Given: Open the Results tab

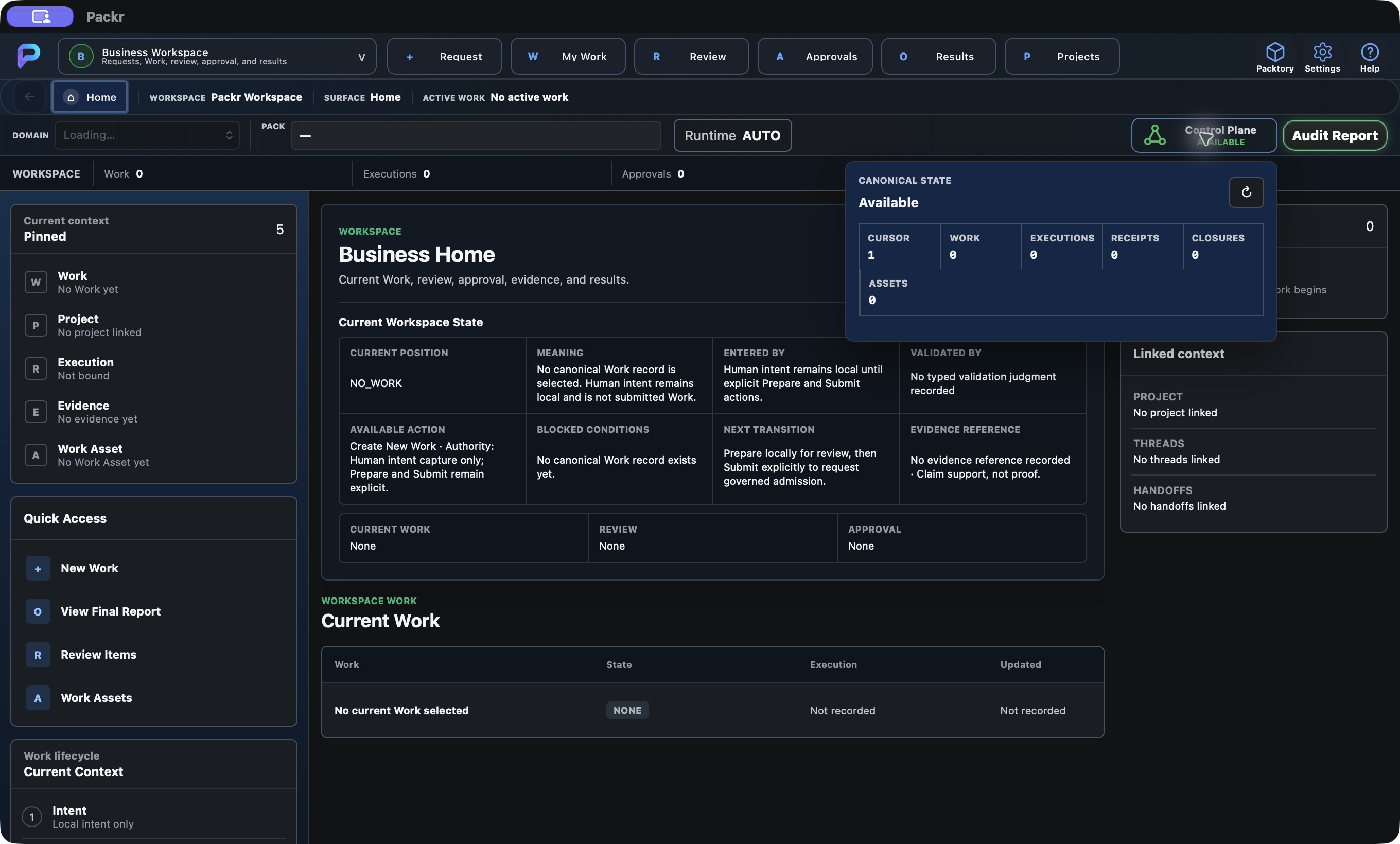Looking at the screenshot, I should [938, 56].
